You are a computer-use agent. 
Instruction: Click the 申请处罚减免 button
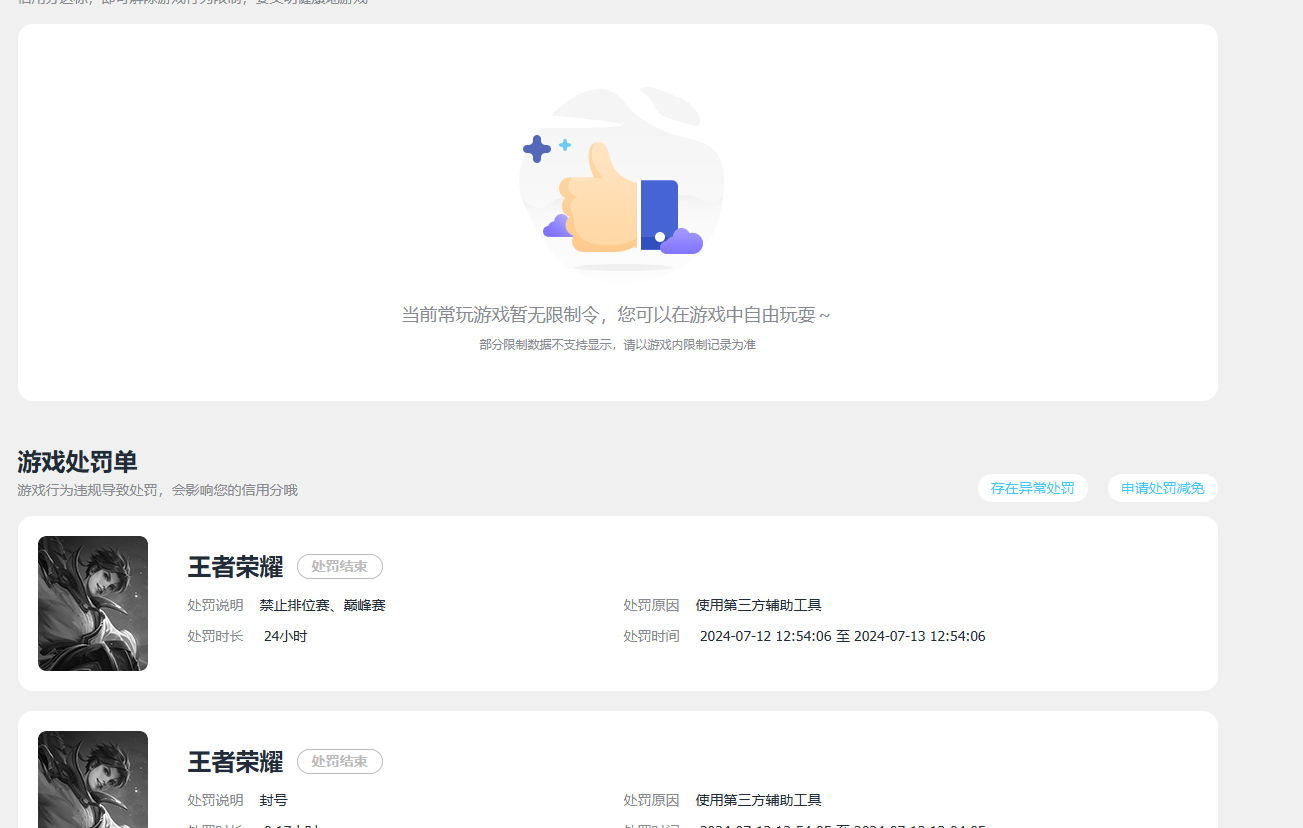tap(1162, 488)
